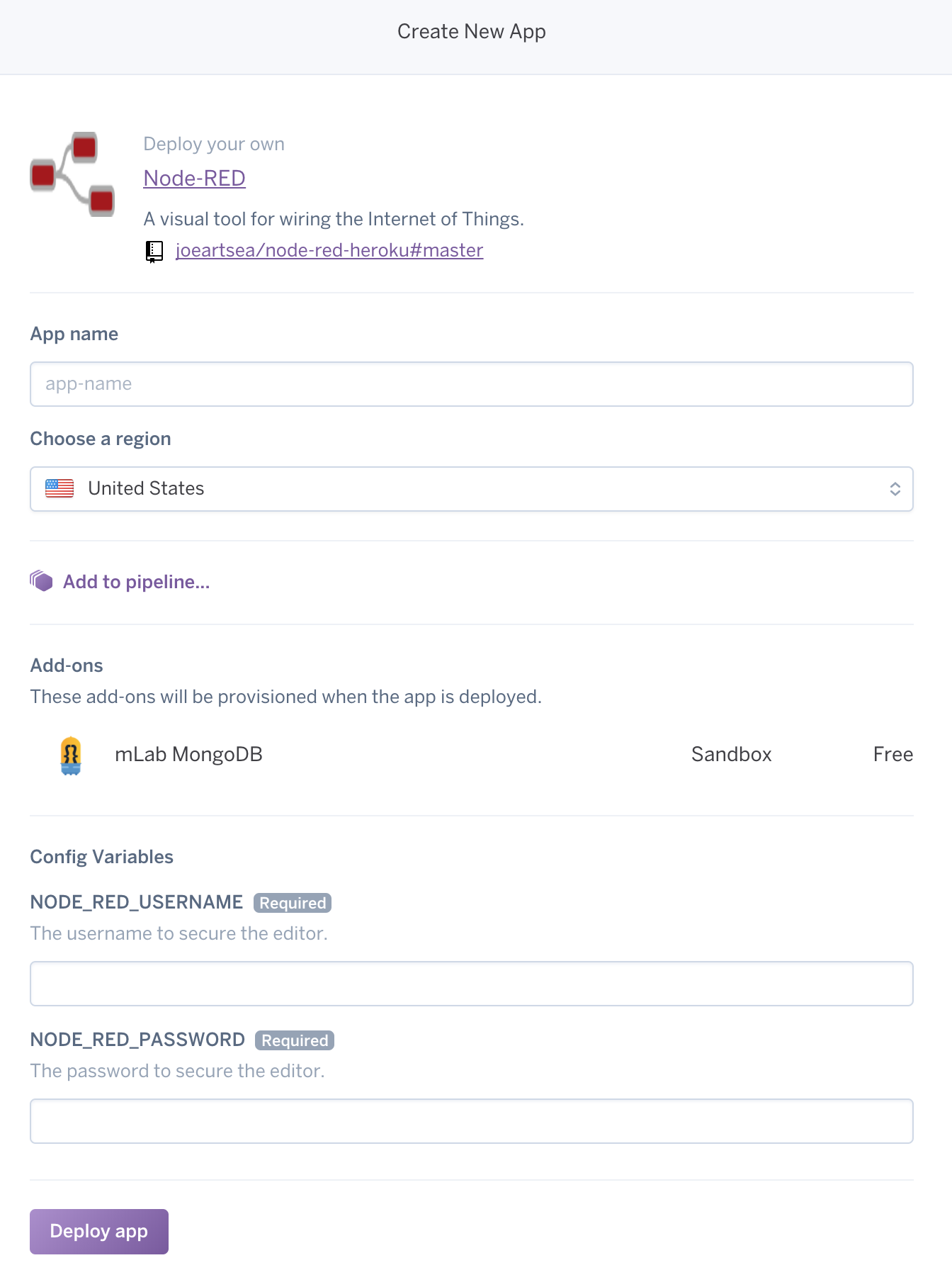Viewport: 952px width, 1287px height.
Task: Click the region dropdown chevron arrows
Action: [x=895, y=489]
